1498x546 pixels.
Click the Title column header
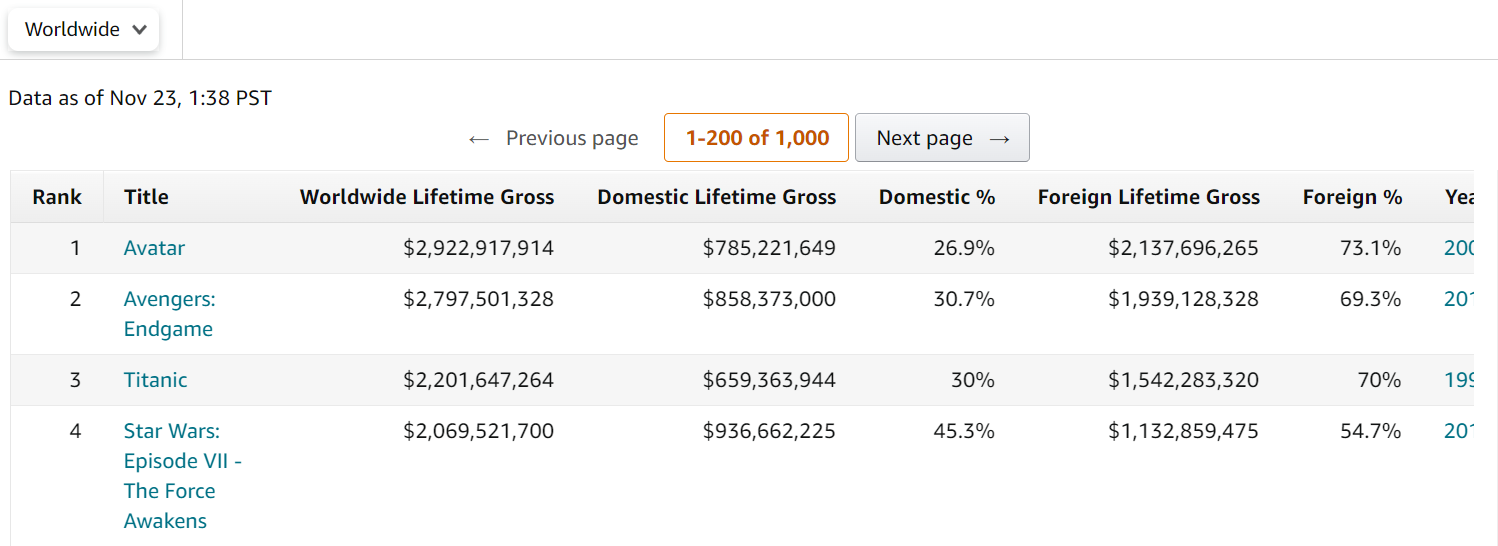pyautogui.click(x=146, y=197)
